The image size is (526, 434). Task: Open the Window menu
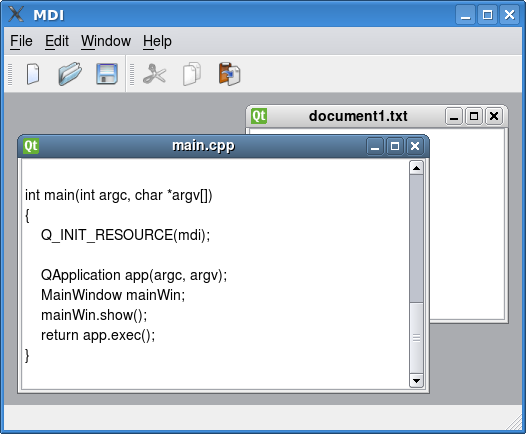pos(106,41)
